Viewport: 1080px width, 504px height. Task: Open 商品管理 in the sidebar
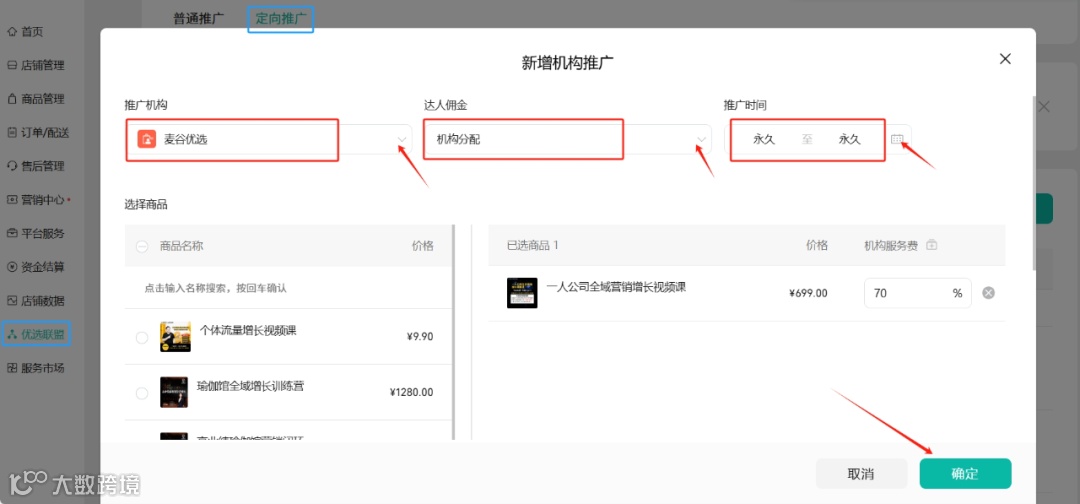click(36, 99)
